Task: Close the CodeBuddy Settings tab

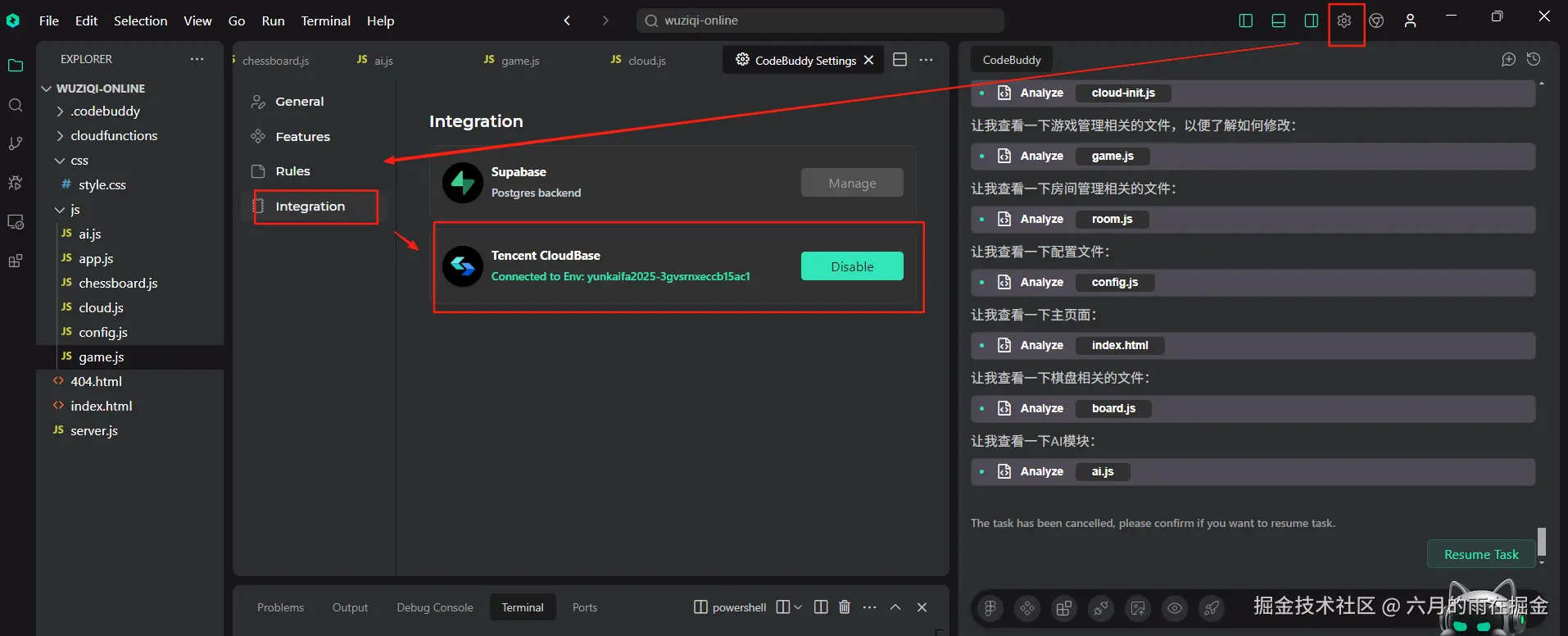Action: click(x=869, y=60)
